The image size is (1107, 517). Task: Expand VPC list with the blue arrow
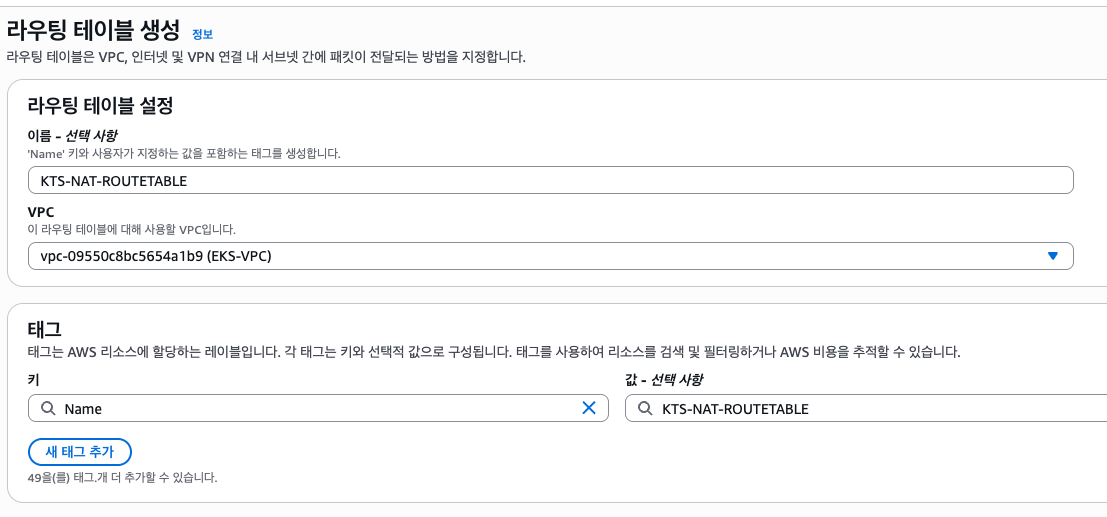click(x=1053, y=256)
